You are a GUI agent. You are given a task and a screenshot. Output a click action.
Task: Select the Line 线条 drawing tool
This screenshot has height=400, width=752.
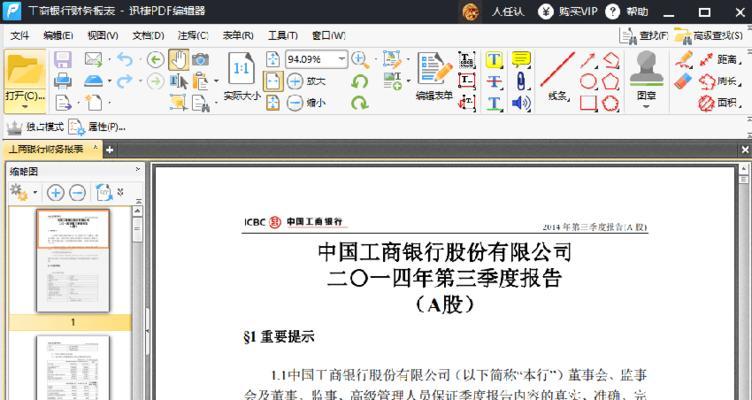[558, 77]
